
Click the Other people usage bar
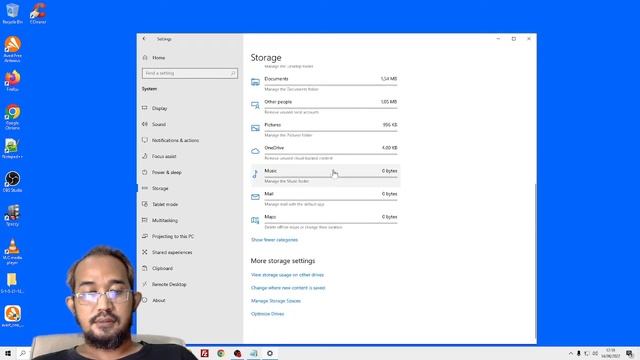point(331,108)
